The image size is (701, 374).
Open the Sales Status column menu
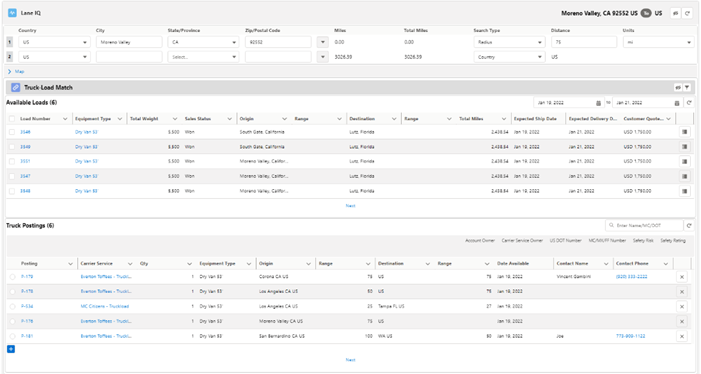coord(230,119)
